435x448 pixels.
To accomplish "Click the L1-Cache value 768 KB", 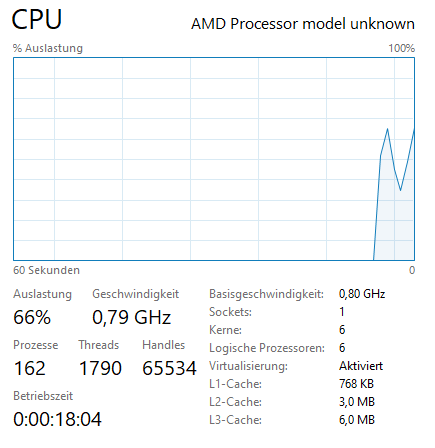I will 356,384.
